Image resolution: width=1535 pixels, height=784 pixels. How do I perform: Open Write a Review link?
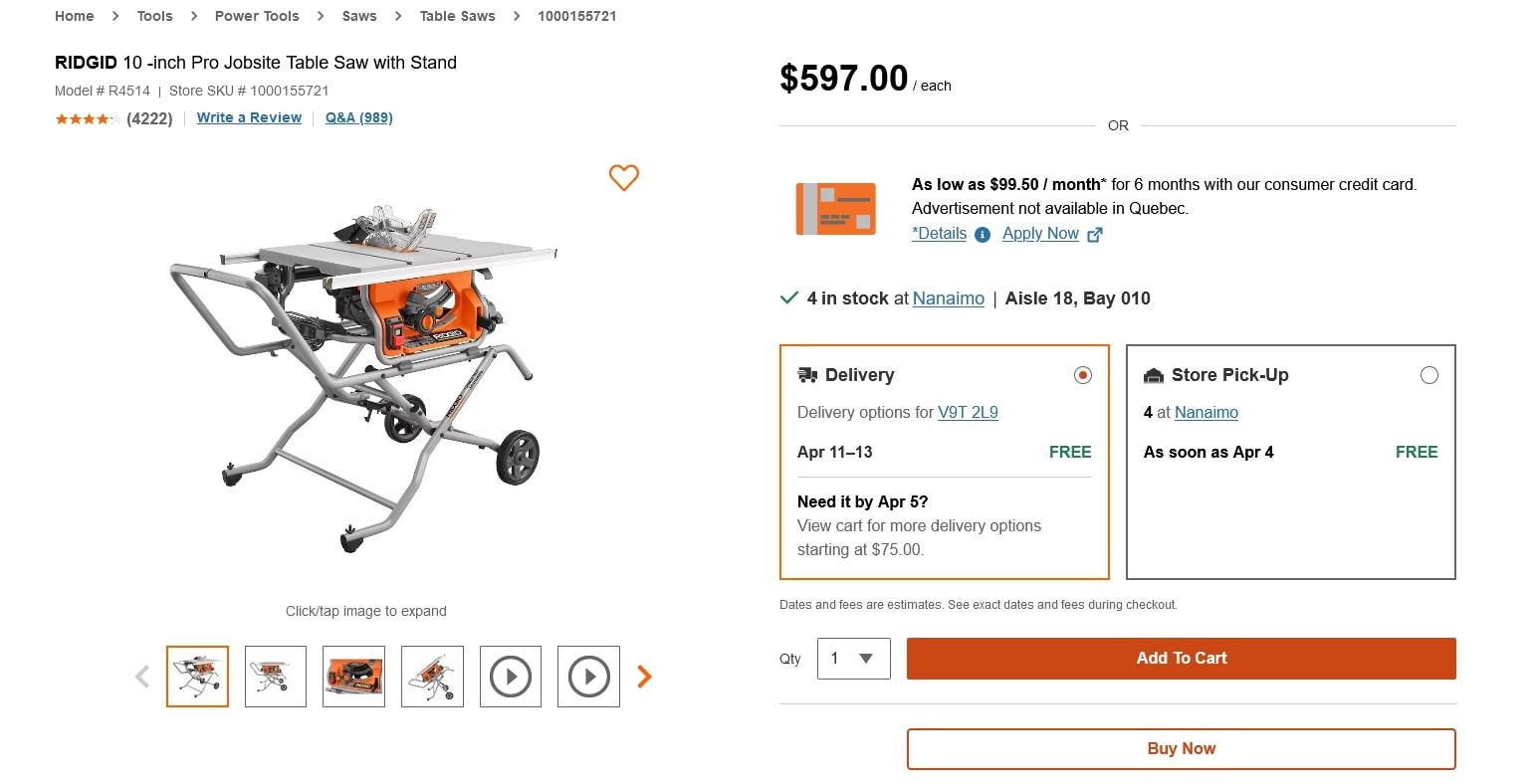pyautogui.click(x=249, y=117)
